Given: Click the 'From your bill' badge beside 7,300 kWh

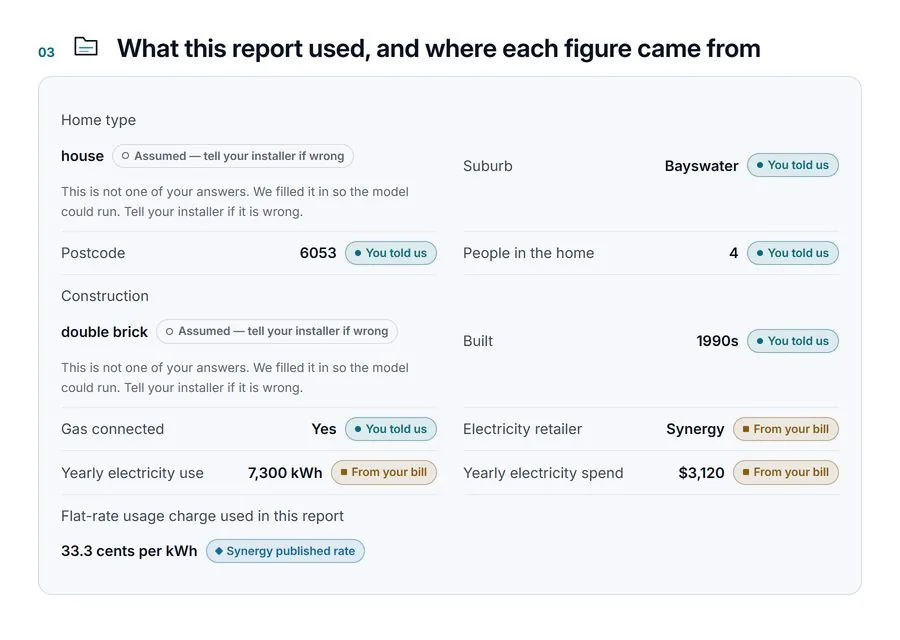Looking at the screenshot, I should click(384, 472).
